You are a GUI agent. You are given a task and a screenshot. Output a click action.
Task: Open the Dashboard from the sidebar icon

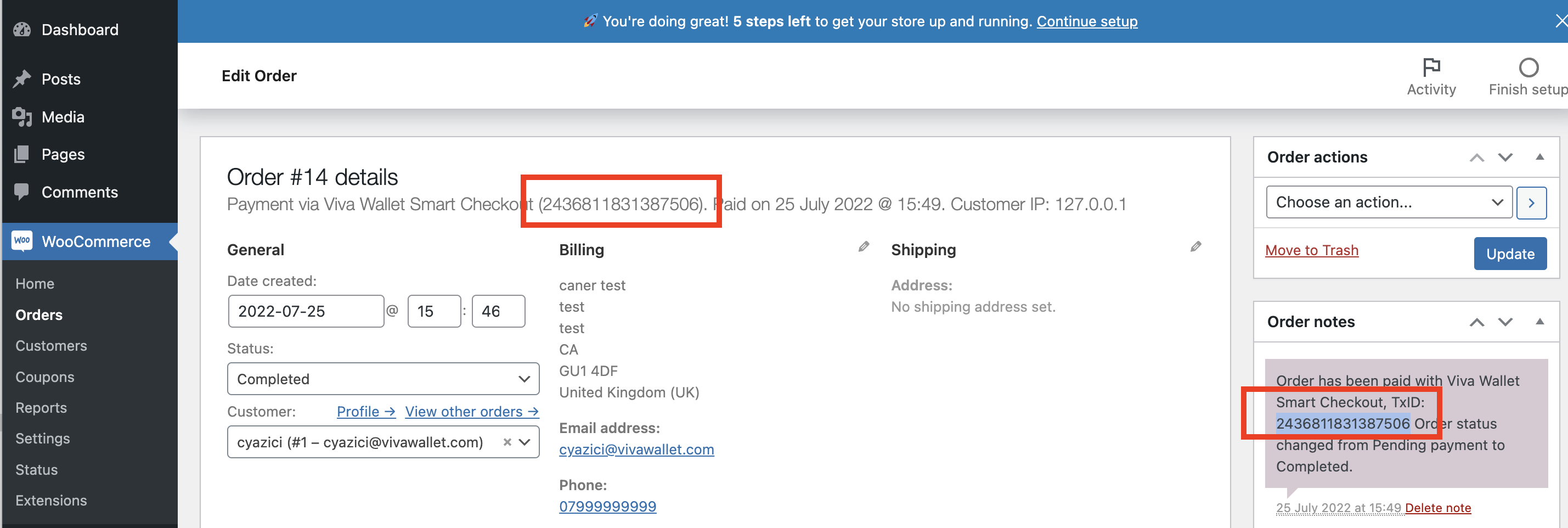coord(22,29)
